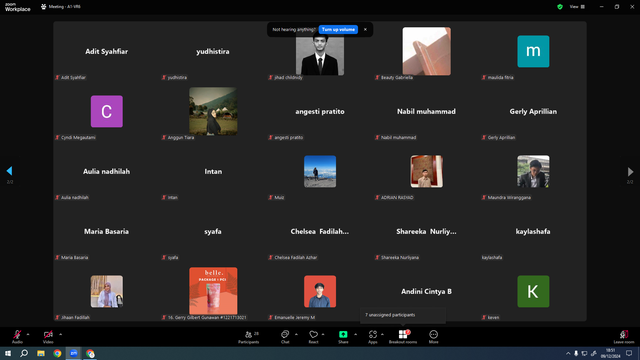The image size is (640, 360).
Task: Select keven's green K avatar
Action: click(533, 291)
